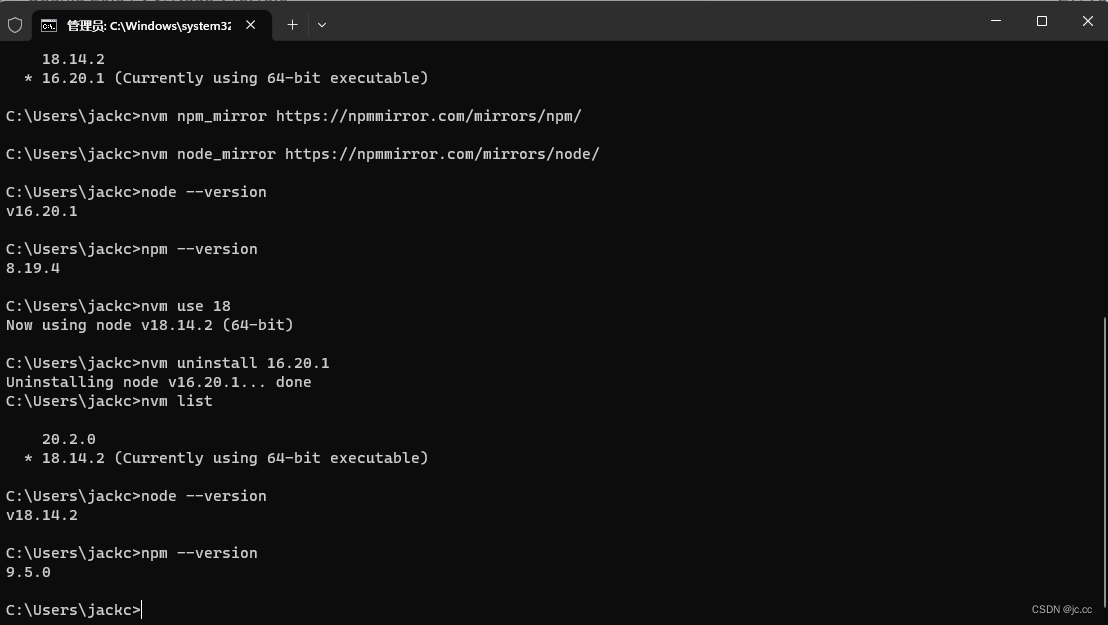The height and width of the screenshot is (625, 1108).
Task: Click the command prompt icon on the tab
Action: pos(50,25)
